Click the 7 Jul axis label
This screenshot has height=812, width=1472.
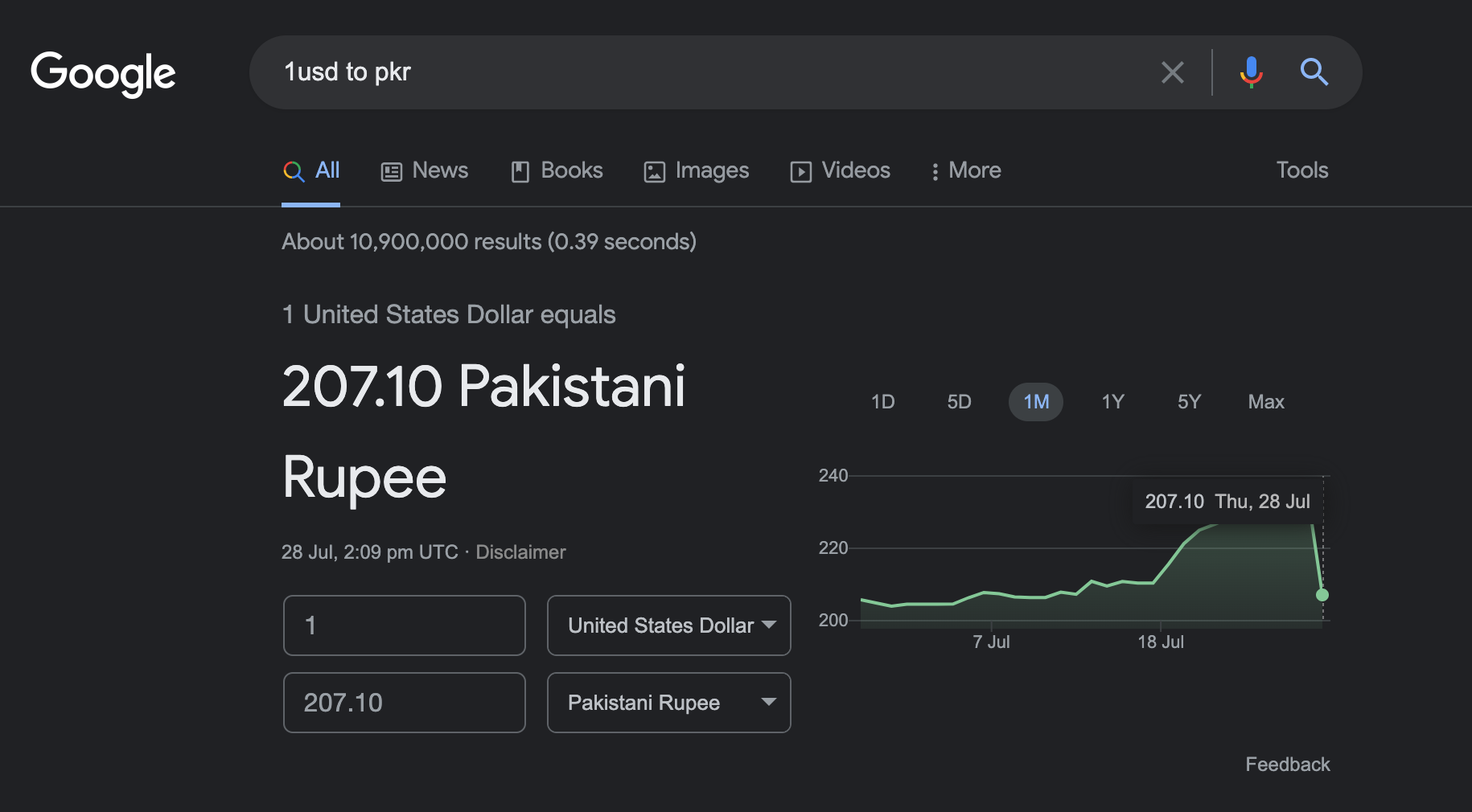coord(991,642)
